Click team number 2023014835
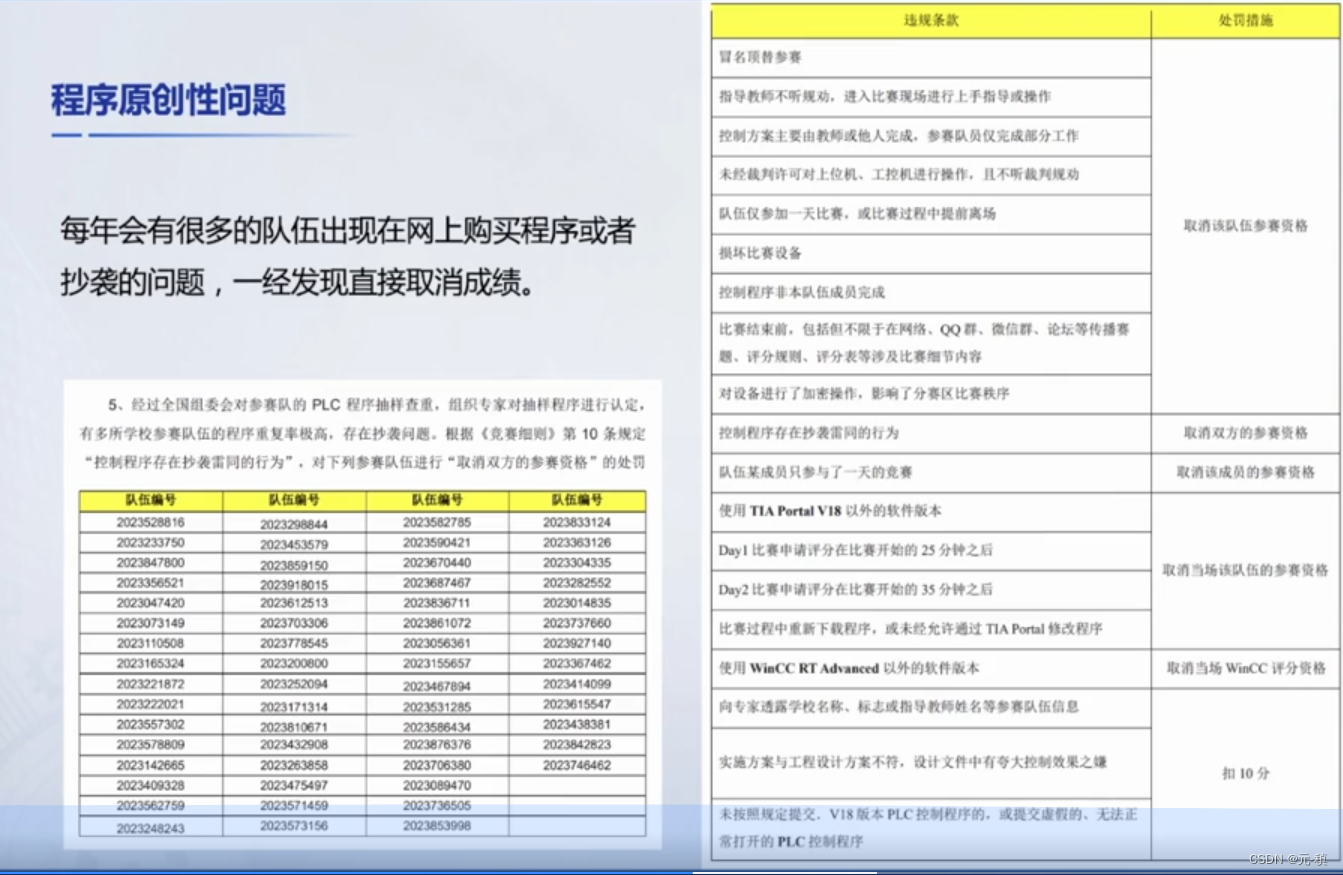Viewport: 1343px width, 875px height. (577, 603)
